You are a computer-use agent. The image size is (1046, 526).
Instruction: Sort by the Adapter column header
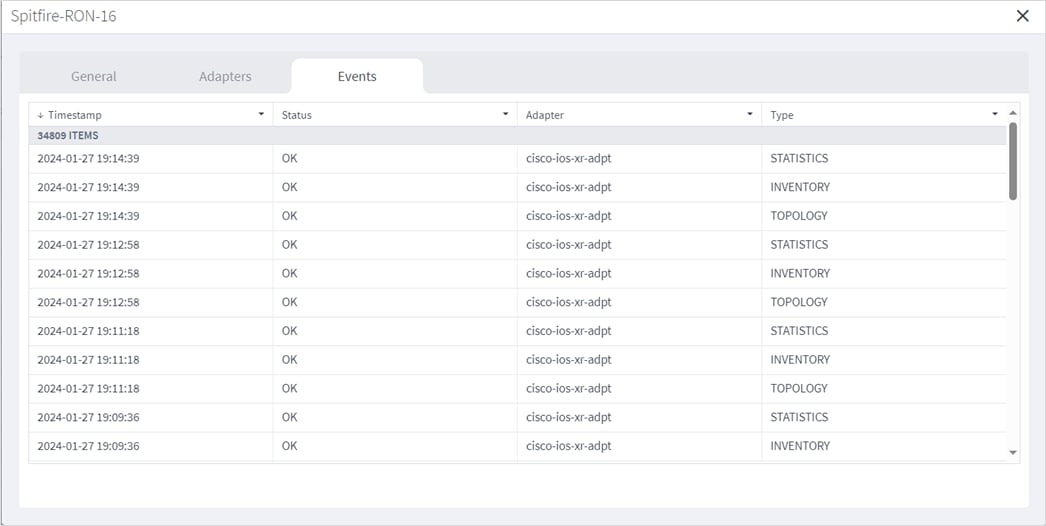[545, 115]
